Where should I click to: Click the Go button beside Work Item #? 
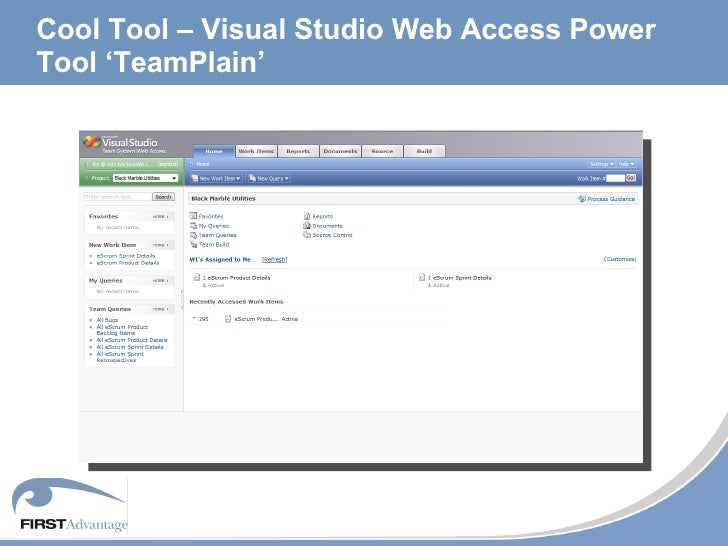pos(630,178)
